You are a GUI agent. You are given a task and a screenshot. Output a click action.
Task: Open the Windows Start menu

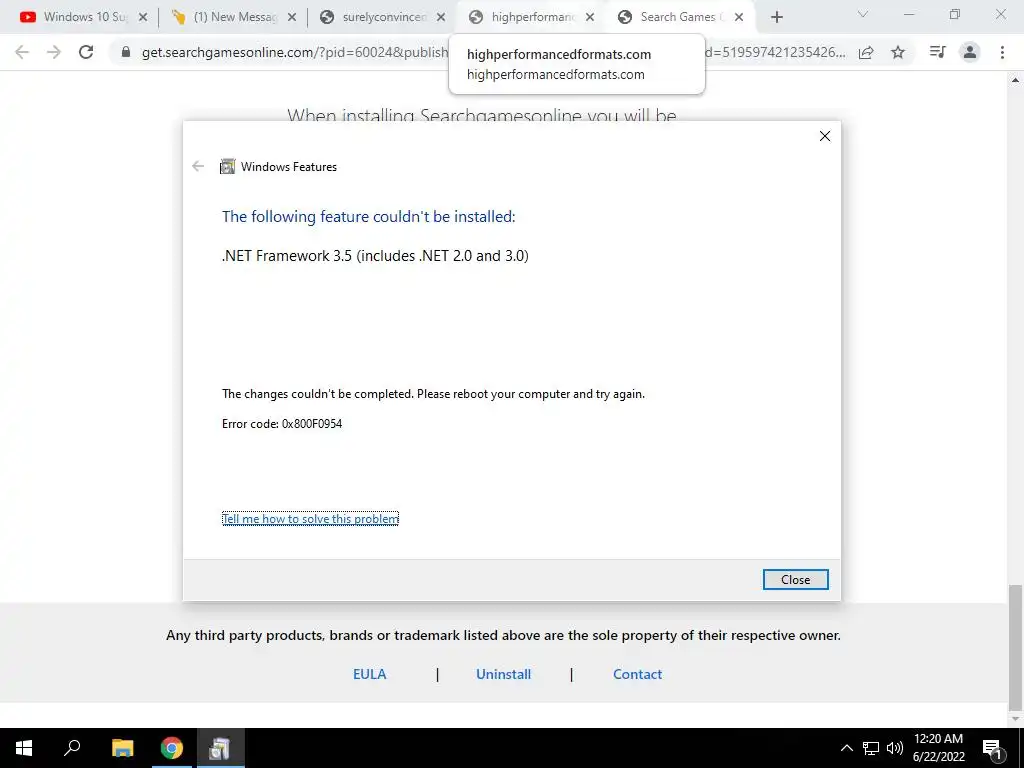24,748
